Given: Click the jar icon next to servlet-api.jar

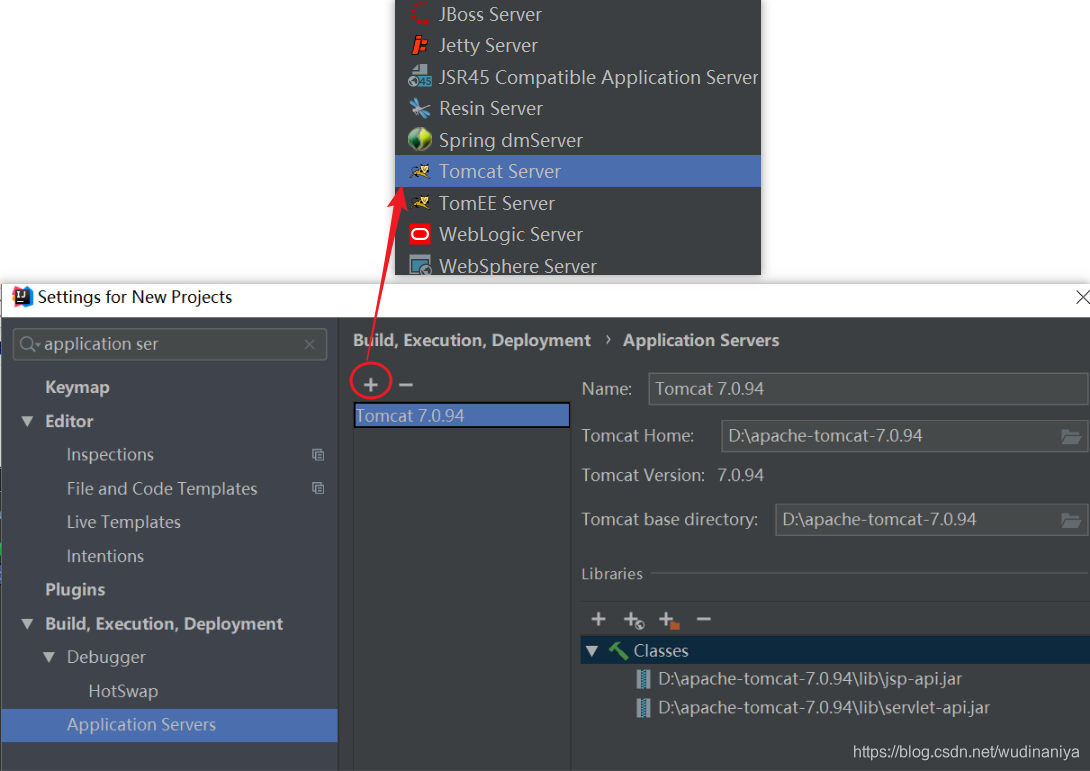Looking at the screenshot, I should [644, 708].
